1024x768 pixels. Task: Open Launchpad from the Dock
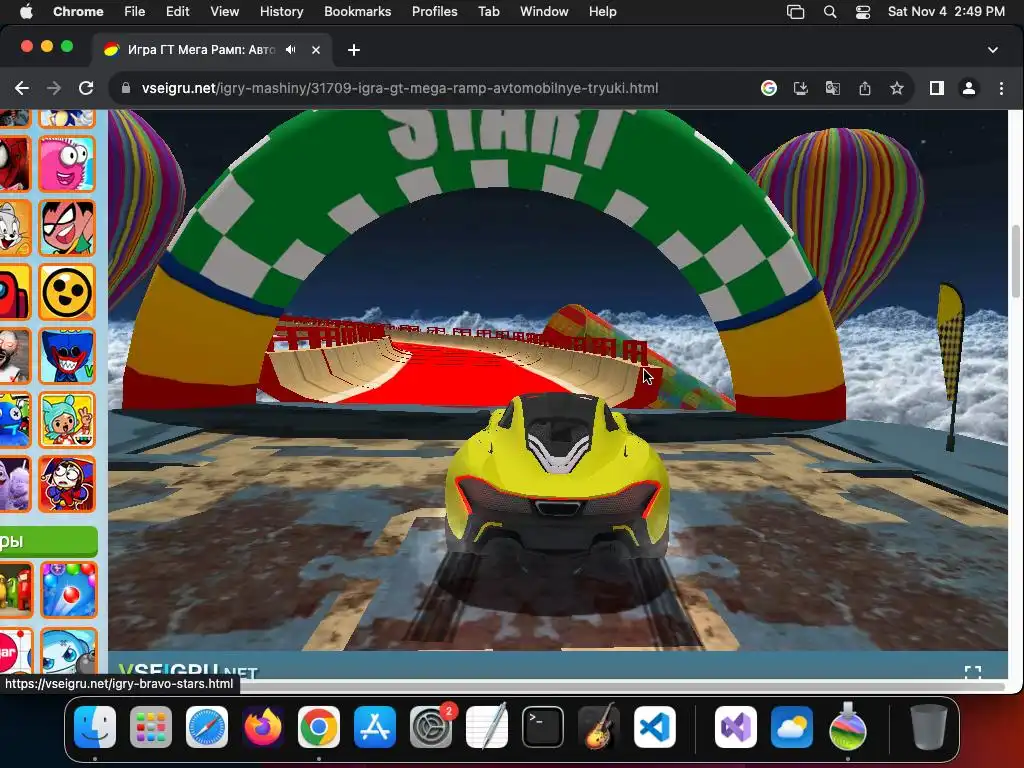[151, 727]
